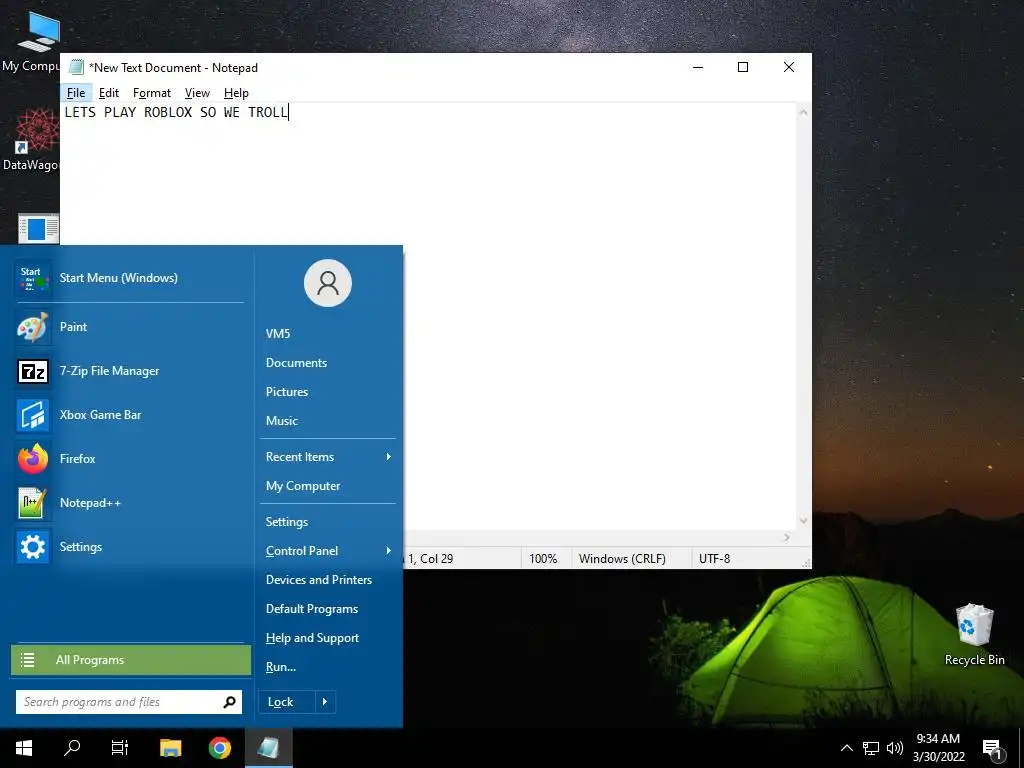Click the volume speaker icon
Screen dimensions: 1024x768
895,748
